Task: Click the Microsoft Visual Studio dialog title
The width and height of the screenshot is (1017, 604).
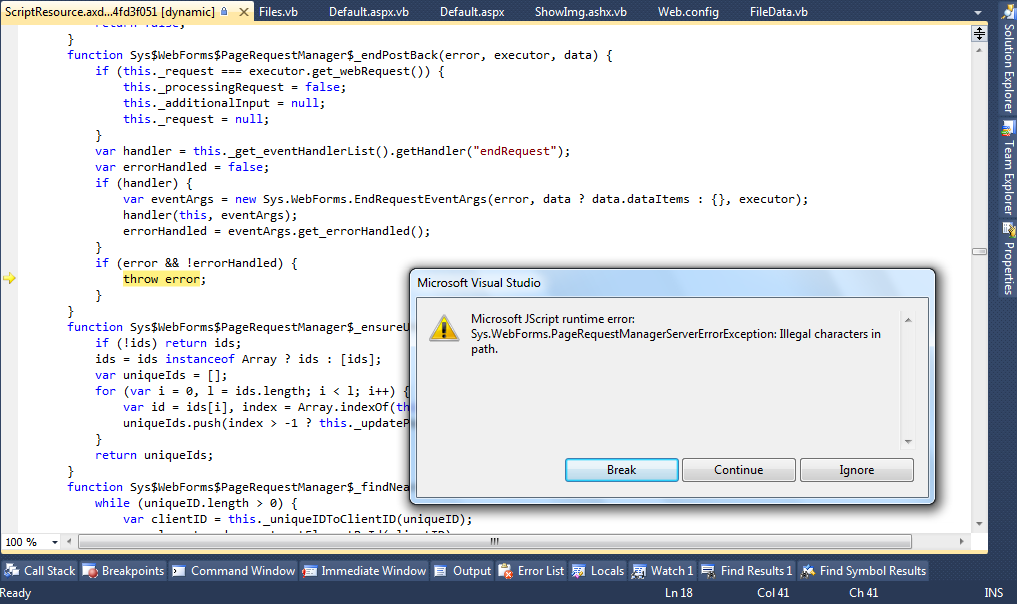Action: coord(479,283)
